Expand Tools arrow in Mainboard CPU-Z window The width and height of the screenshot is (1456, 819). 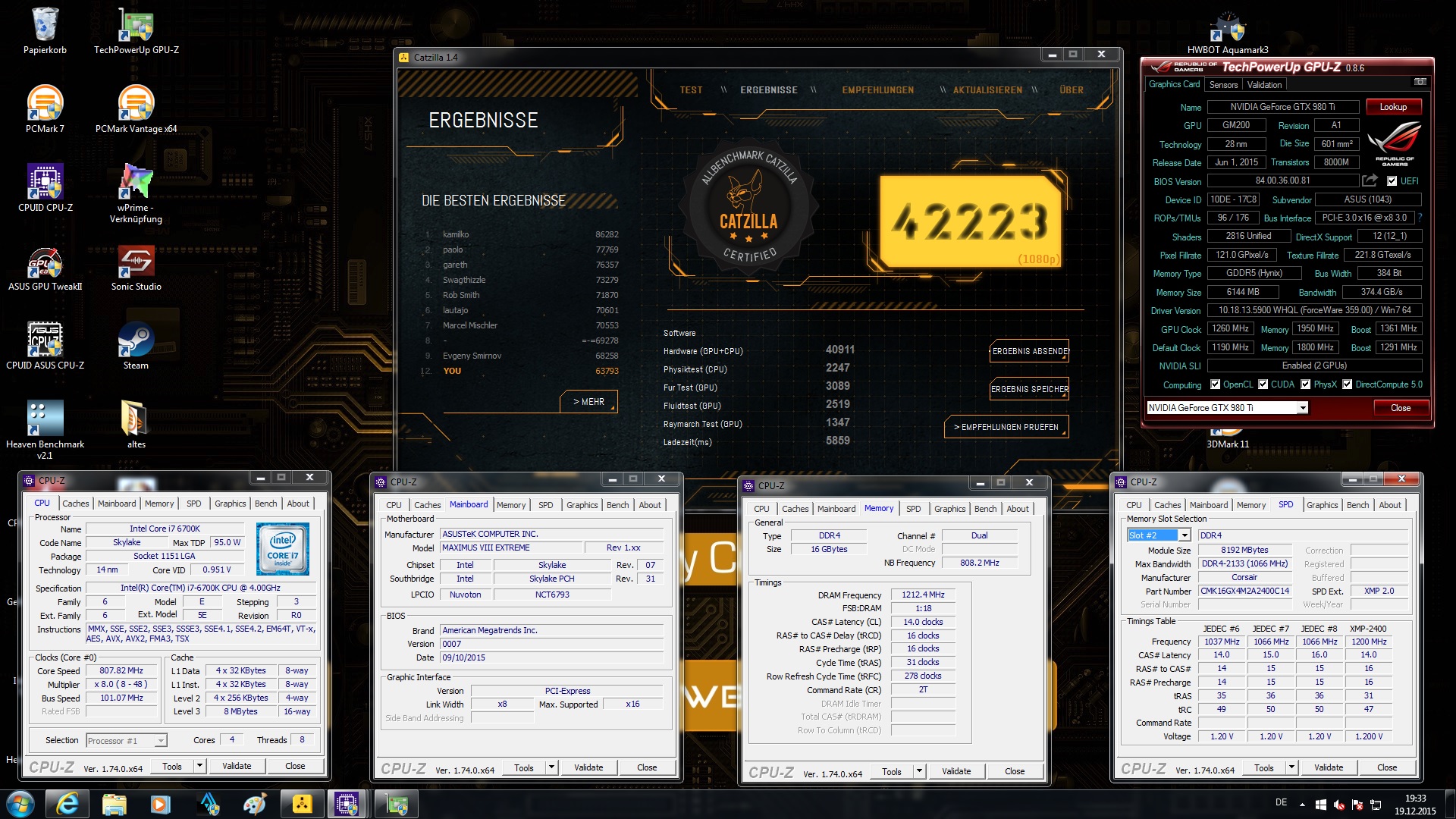click(551, 767)
